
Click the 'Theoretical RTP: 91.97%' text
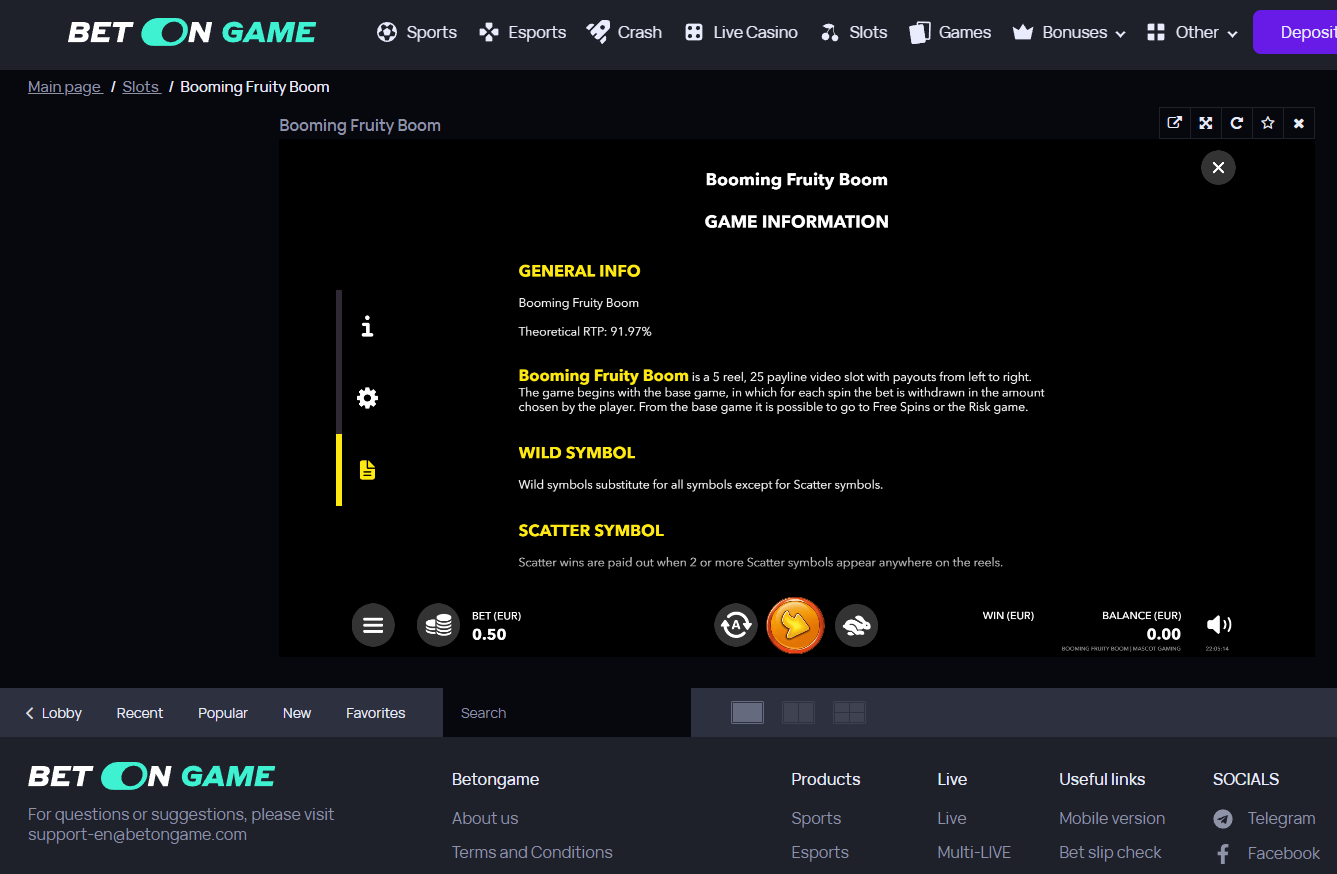[x=585, y=331]
